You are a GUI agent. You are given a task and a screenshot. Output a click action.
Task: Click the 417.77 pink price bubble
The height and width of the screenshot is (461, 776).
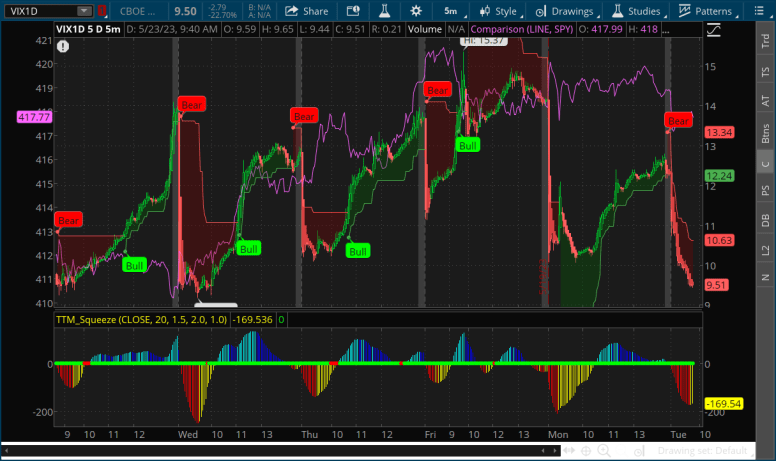tap(34, 117)
